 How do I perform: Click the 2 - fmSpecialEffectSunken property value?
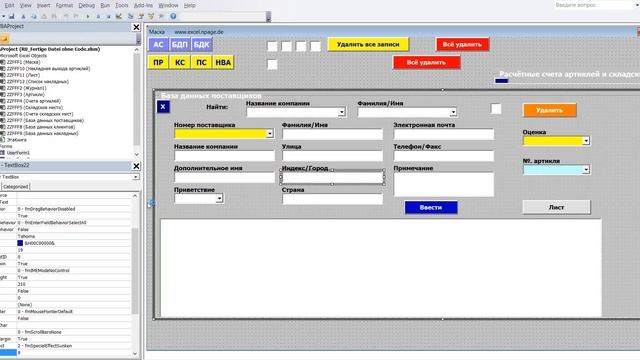pos(73,346)
